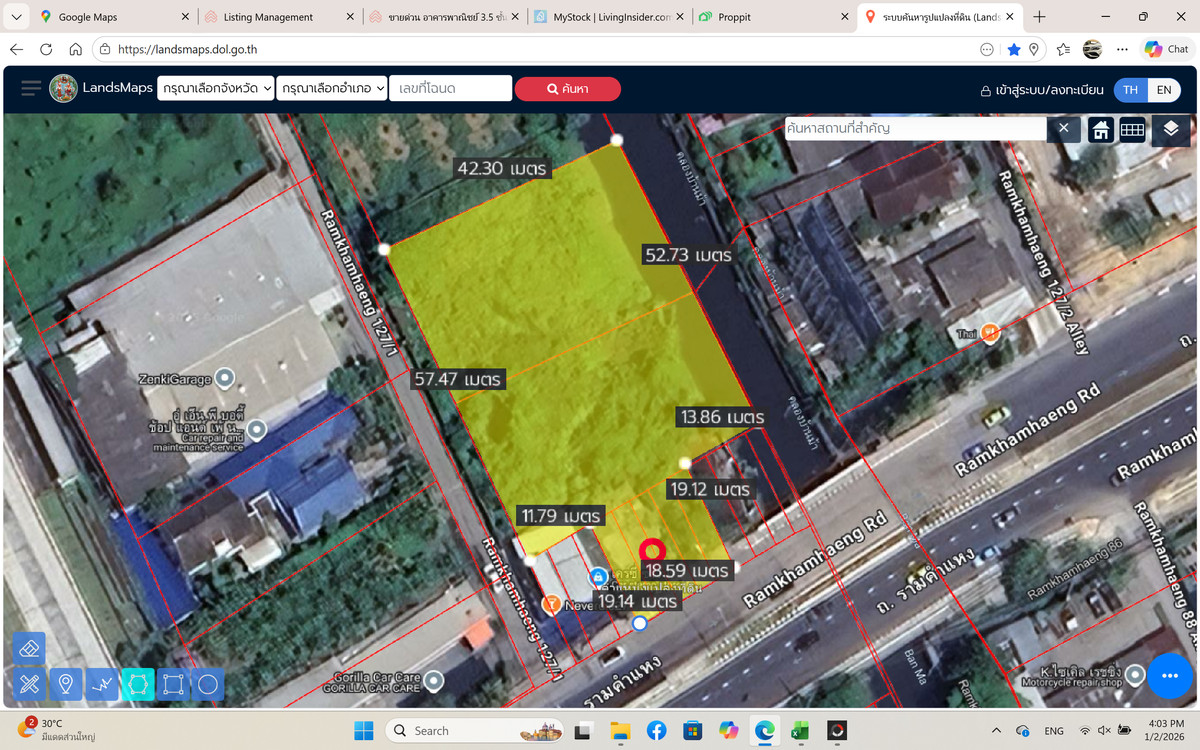Open the pencil and ruler measurement tool
The width and height of the screenshot is (1200, 750).
coord(28,685)
